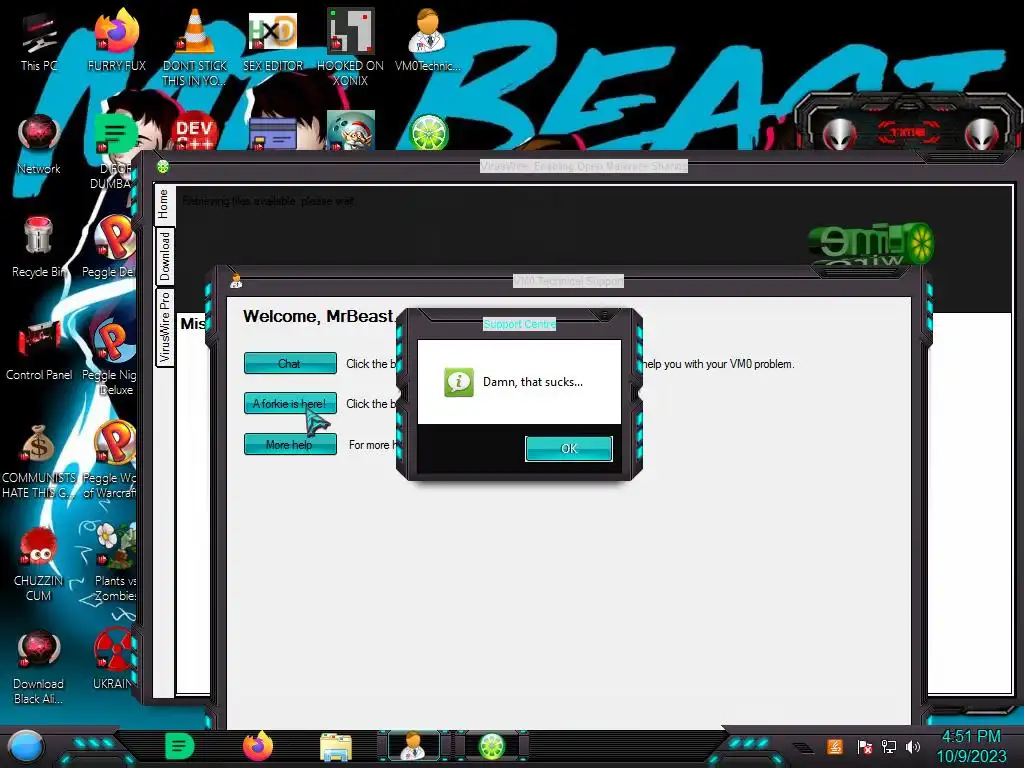
Task: Click the volume speaker tray icon
Action: pos(913,746)
